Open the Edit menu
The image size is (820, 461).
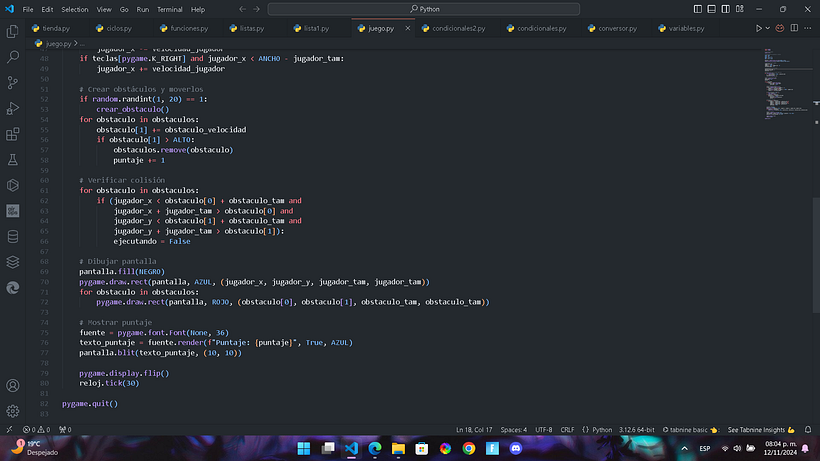tap(47, 9)
